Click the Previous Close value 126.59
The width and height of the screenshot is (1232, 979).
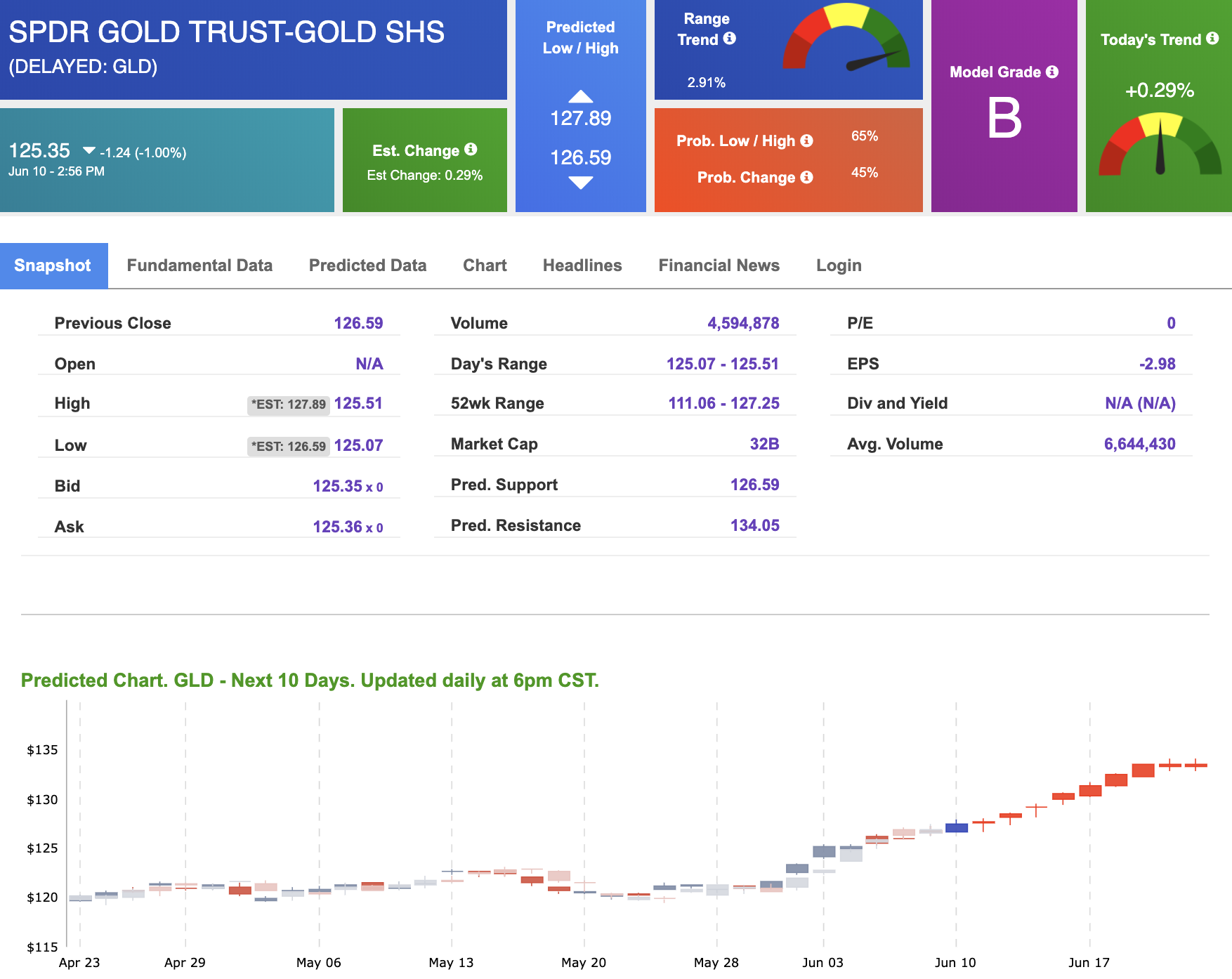358,323
